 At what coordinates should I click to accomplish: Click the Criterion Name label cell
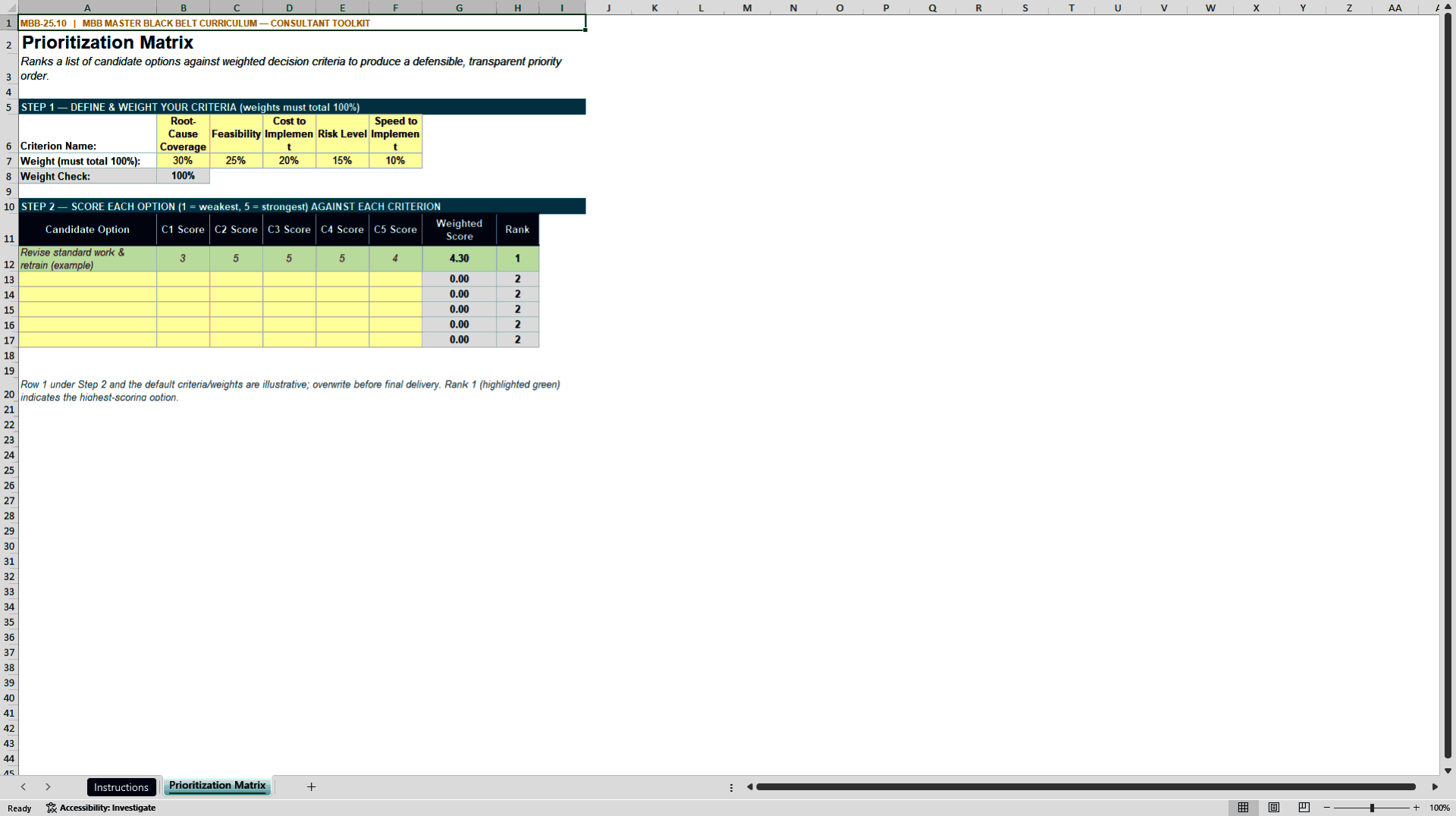[87, 133]
